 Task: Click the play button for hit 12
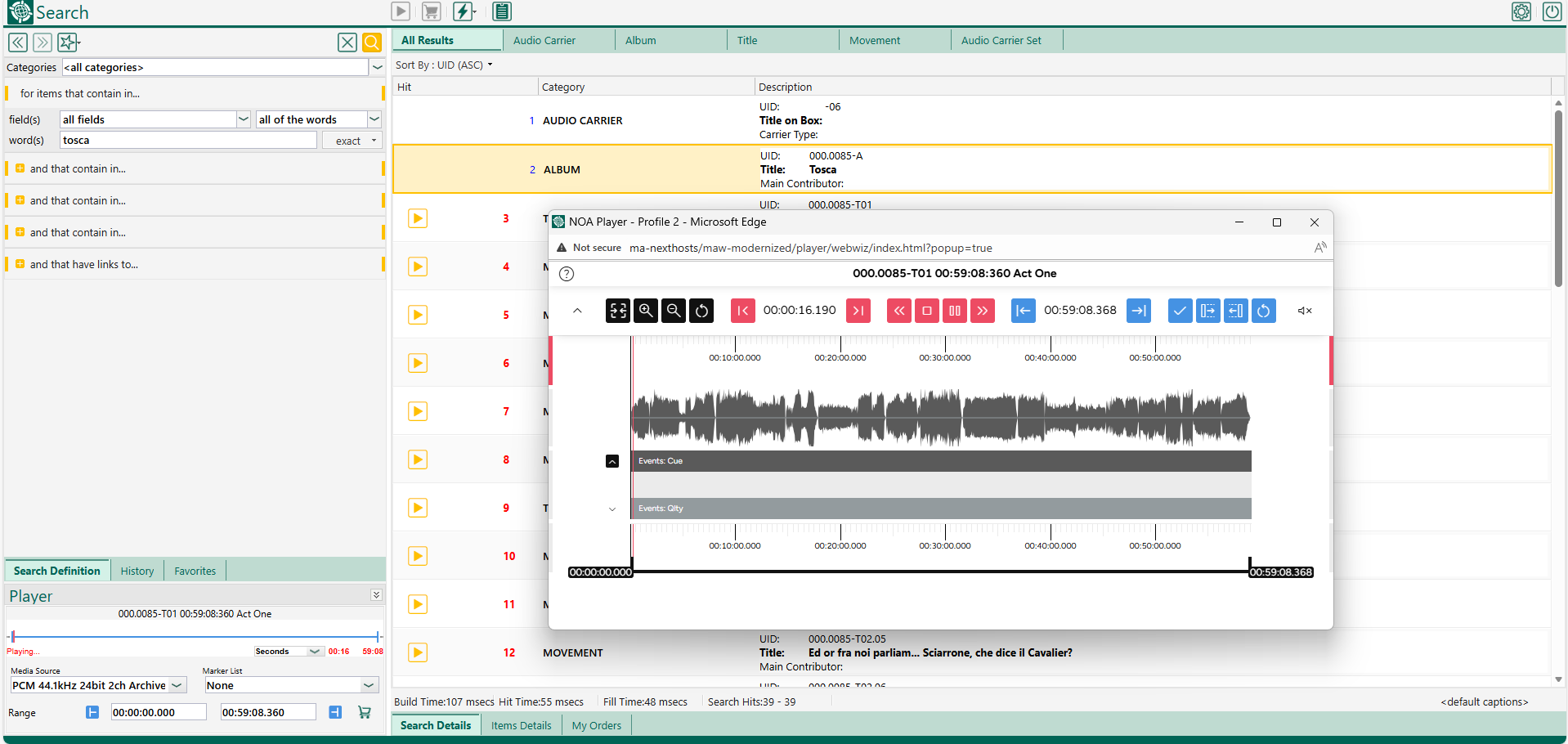pos(418,652)
